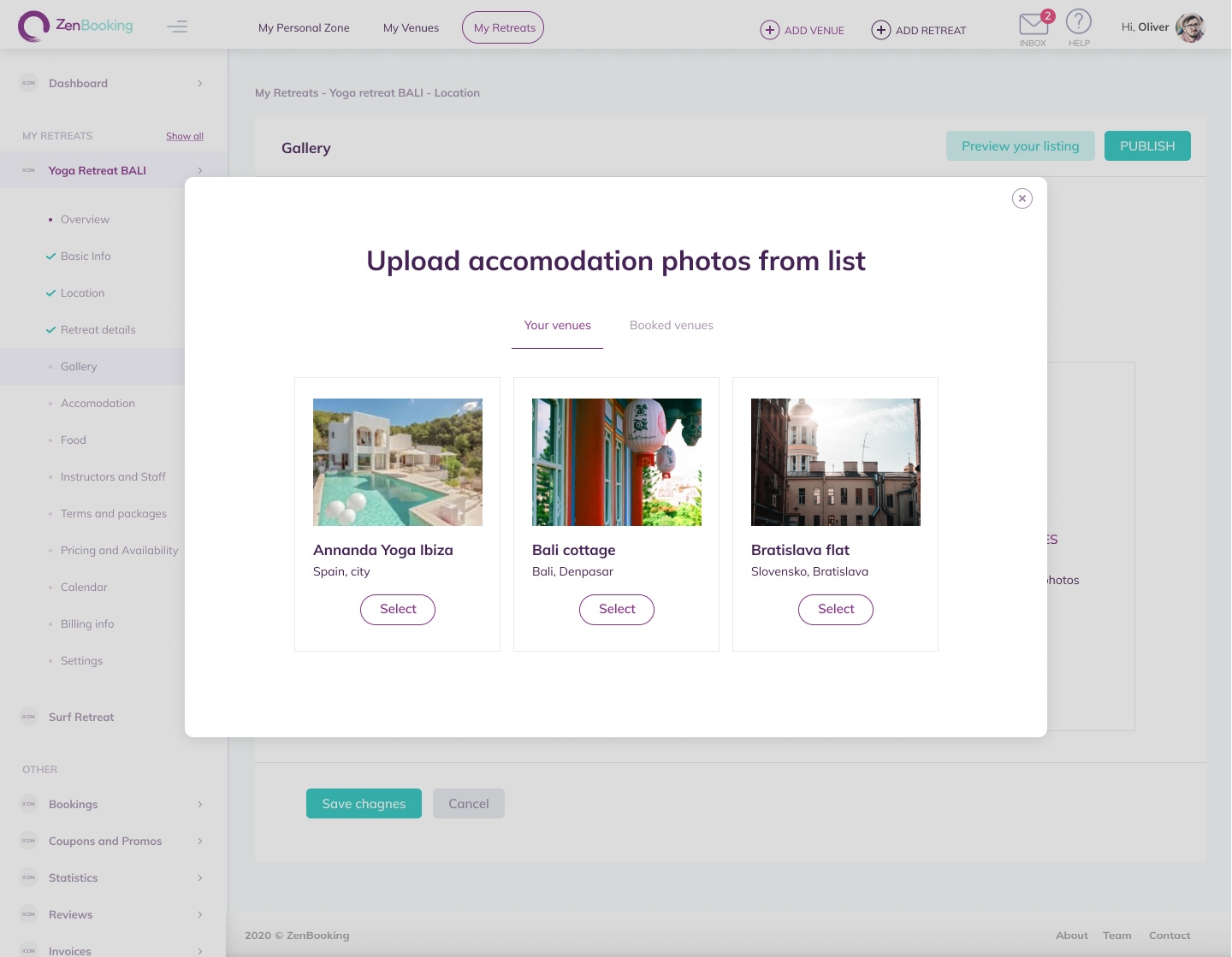Click Preview your listing button
The image size is (1232, 957).
[1021, 146]
